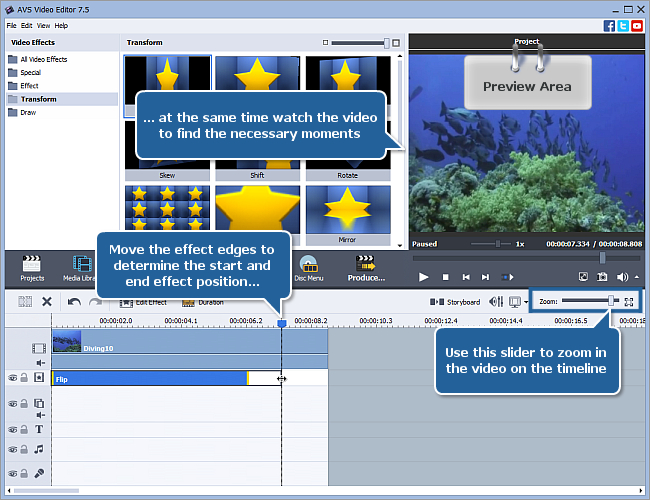Toggle visibility of the text track
Image resolution: width=650 pixels, height=500 pixels.
tap(13, 430)
